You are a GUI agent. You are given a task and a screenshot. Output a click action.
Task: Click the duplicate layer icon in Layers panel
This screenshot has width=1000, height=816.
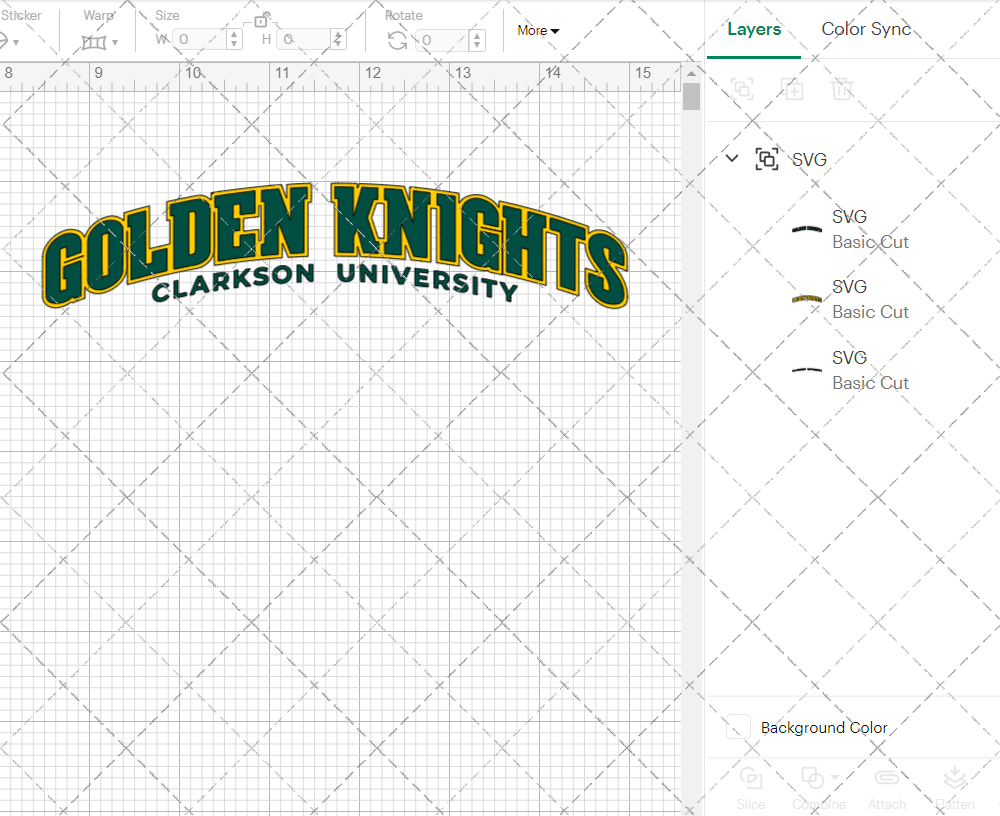tap(792, 89)
